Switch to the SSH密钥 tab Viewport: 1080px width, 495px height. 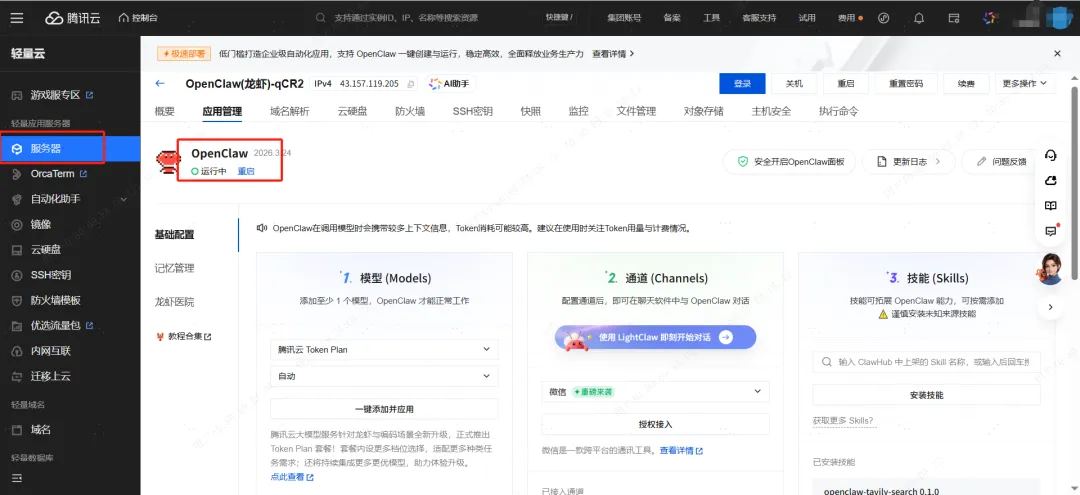click(x=472, y=111)
